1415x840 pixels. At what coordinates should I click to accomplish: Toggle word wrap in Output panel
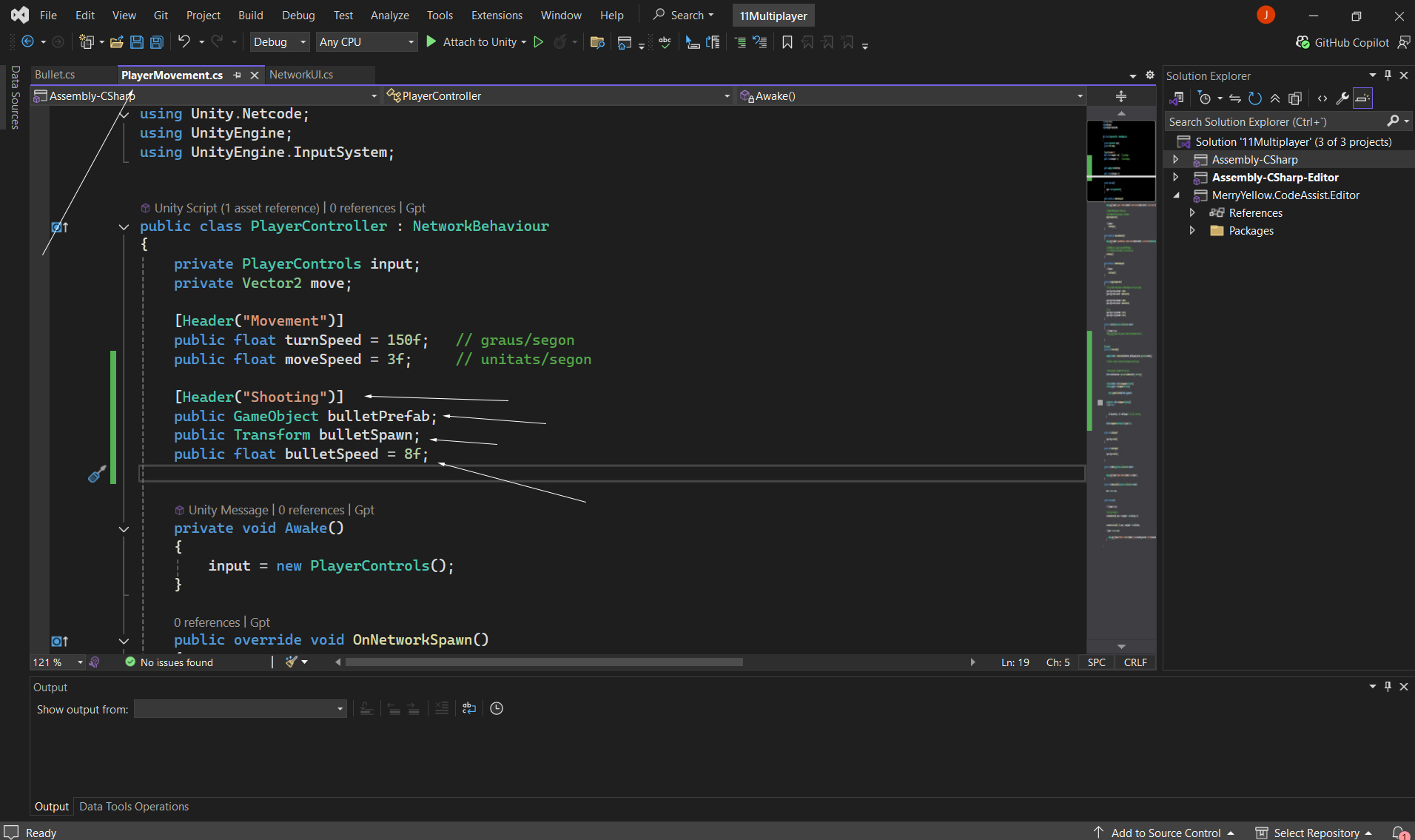468,708
